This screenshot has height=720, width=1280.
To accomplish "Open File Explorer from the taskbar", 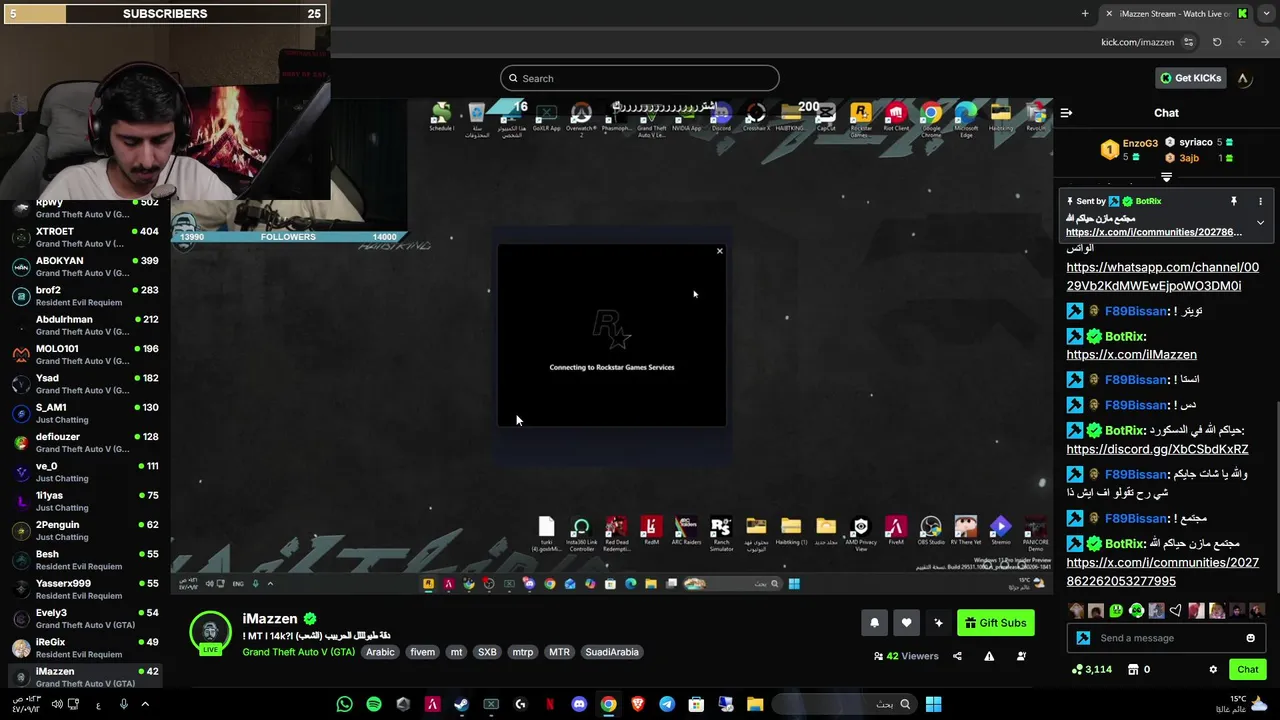I will click(x=755, y=704).
